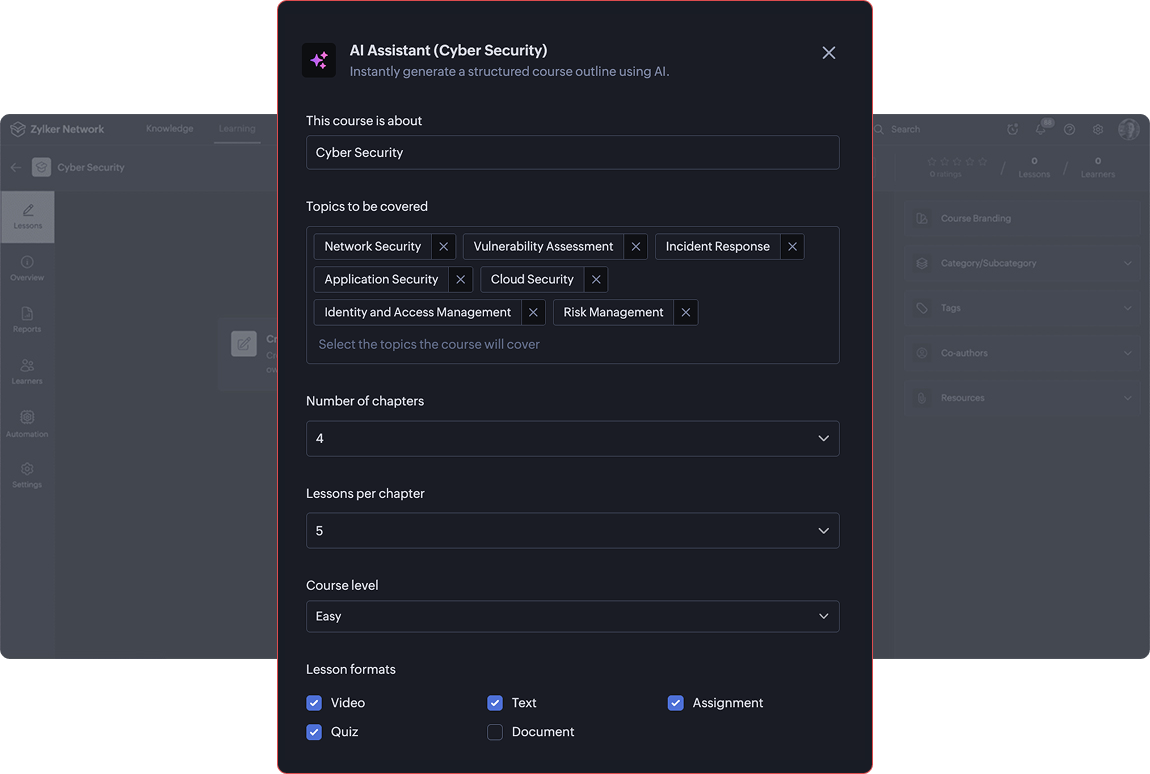The height and width of the screenshot is (774, 1150).
Task: Disable the Assignment lesson format
Action: coord(676,703)
